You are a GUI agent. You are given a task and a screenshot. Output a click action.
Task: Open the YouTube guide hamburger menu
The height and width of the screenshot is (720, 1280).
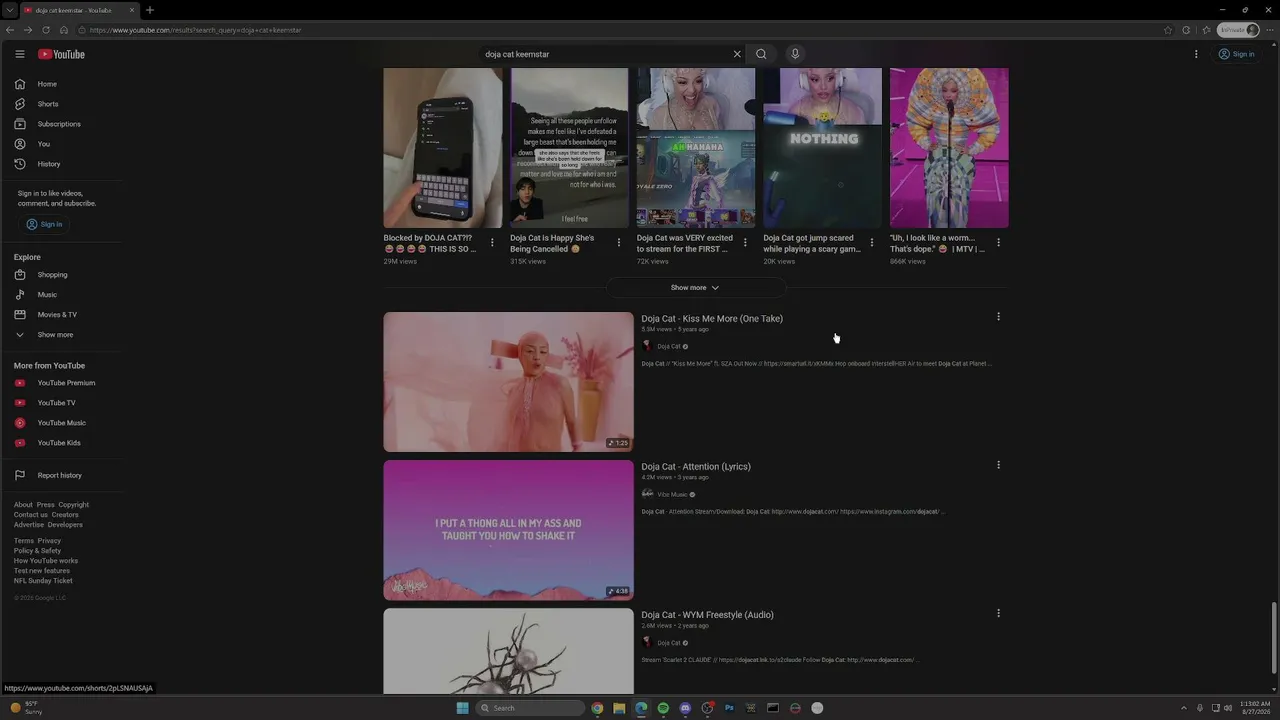pyautogui.click(x=19, y=54)
